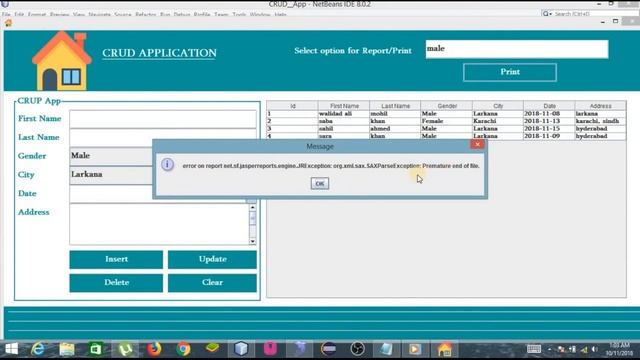Click inside the Address text area
640x360 pixels.
coord(159,224)
